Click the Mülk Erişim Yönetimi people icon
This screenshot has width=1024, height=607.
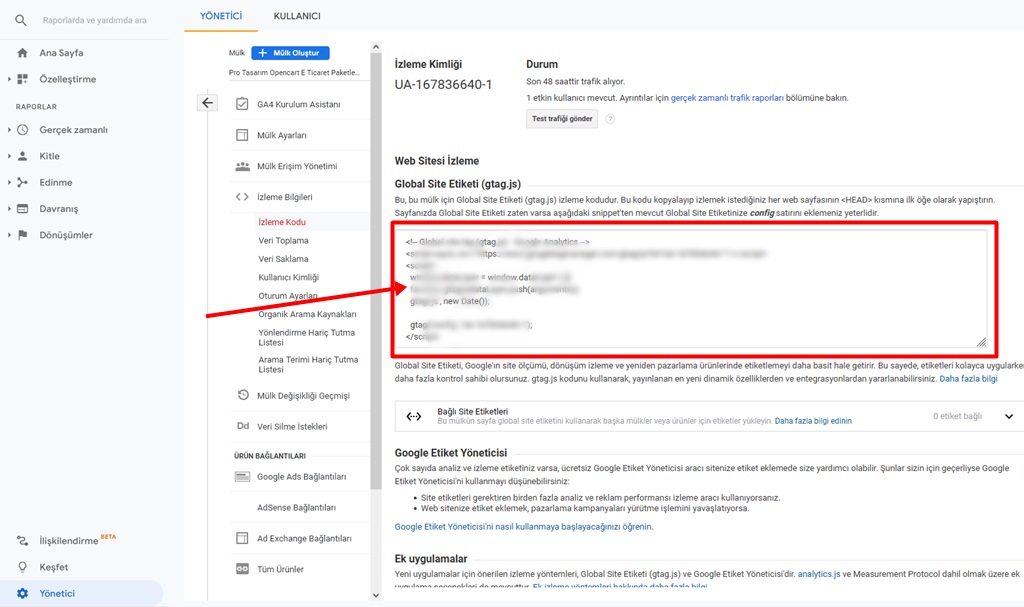coord(242,166)
